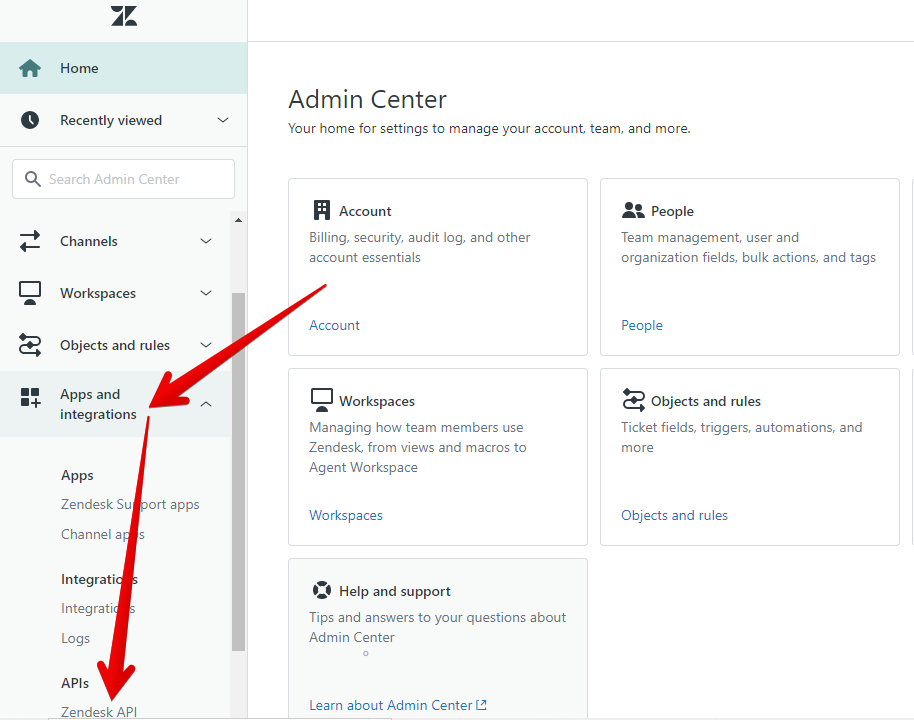
Task: Click the Help and support lifebuoy icon
Action: click(x=322, y=590)
